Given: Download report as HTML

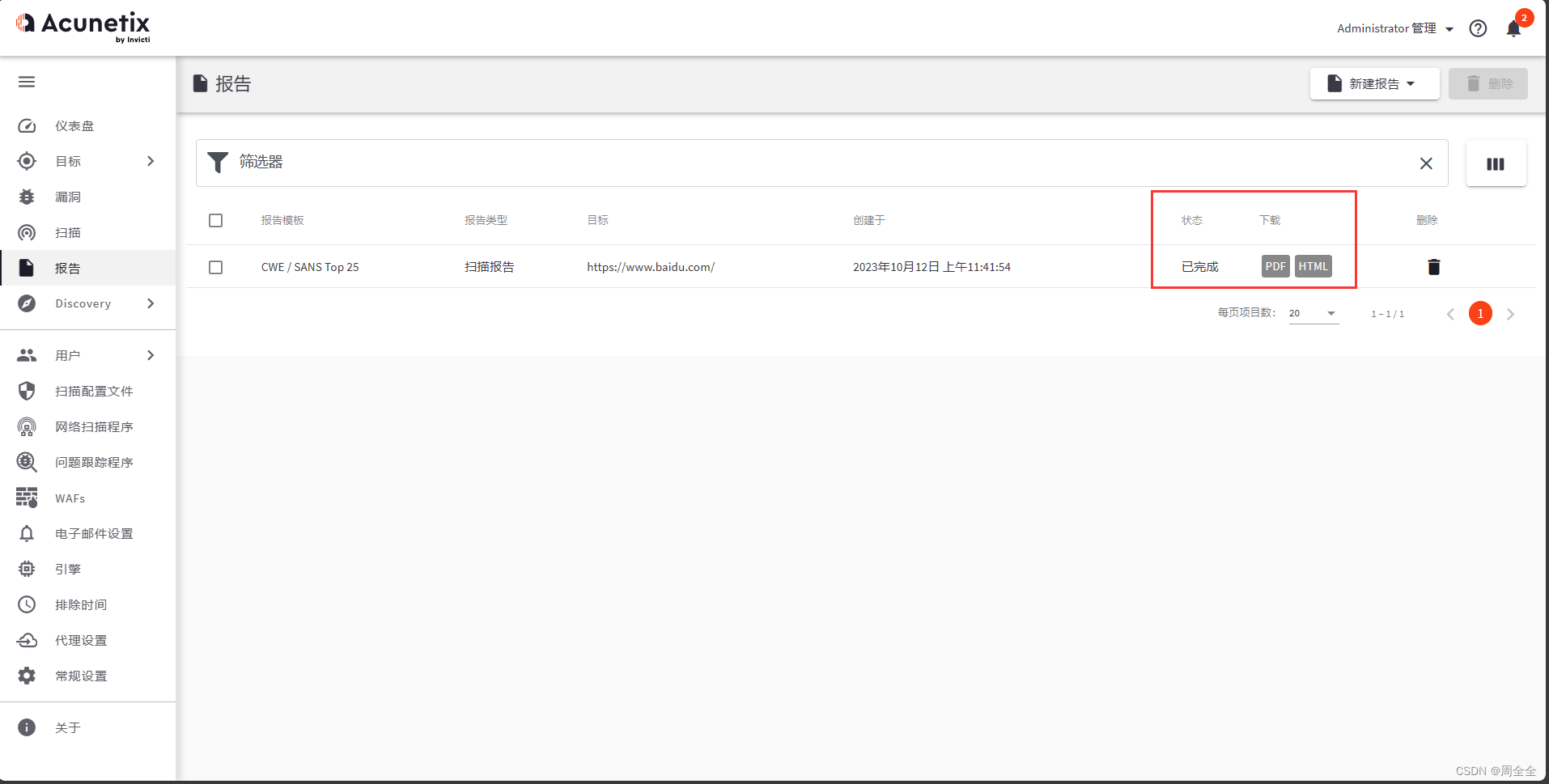Looking at the screenshot, I should click(x=1313, y=266).
